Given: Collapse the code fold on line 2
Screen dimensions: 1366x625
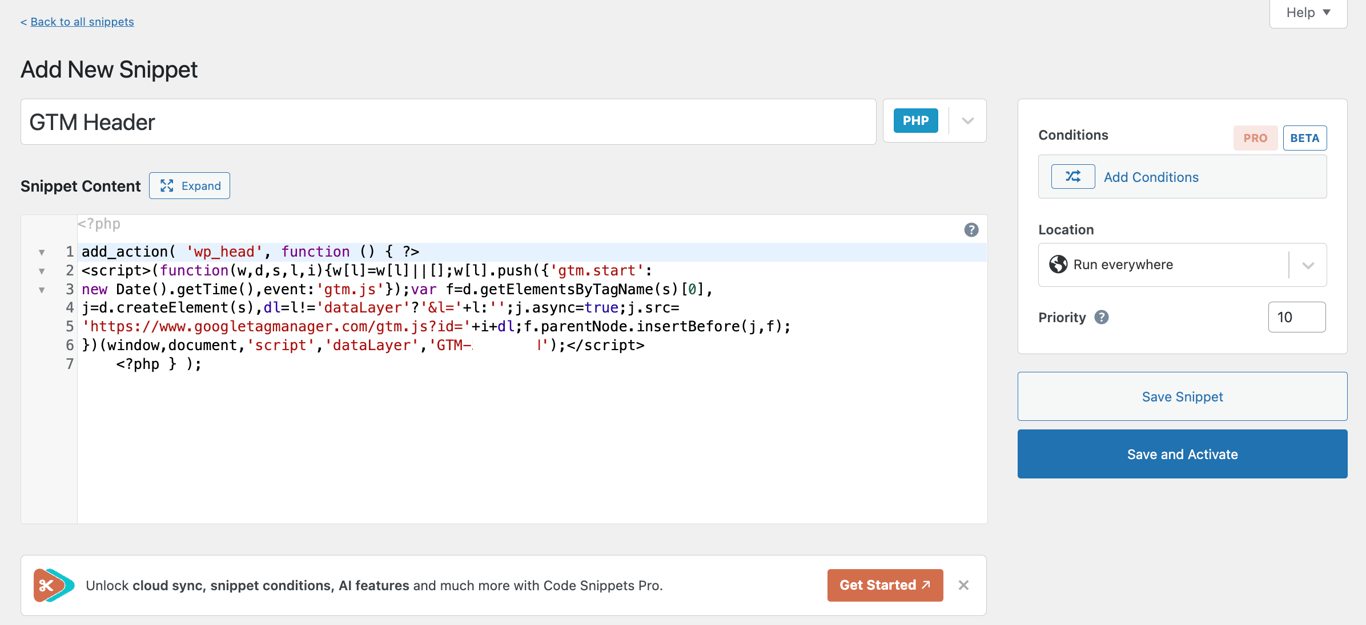Looking at the screenshot, I should (40, 271).
